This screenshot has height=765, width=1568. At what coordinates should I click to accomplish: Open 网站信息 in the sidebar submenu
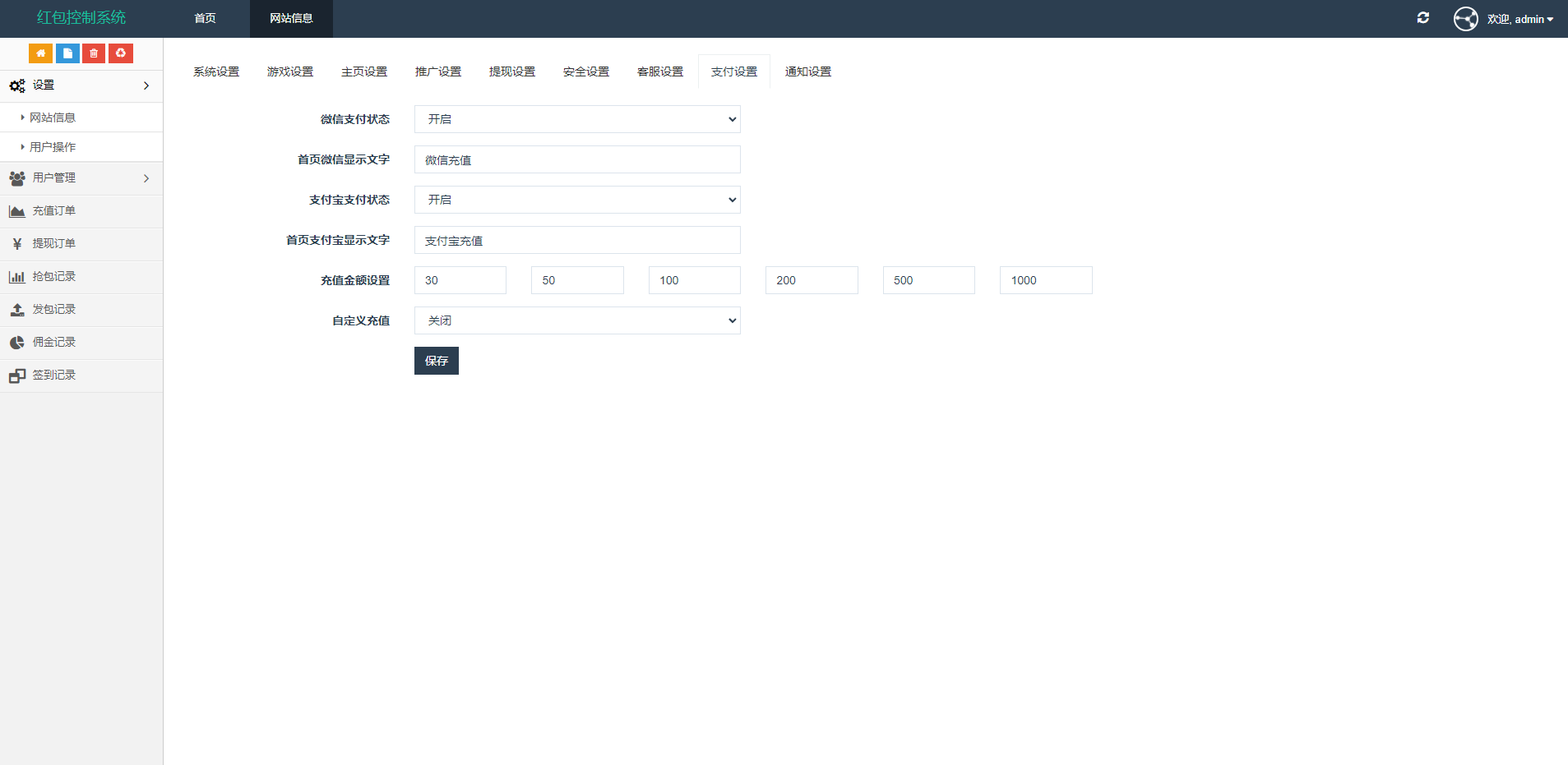tap(81, 118)
